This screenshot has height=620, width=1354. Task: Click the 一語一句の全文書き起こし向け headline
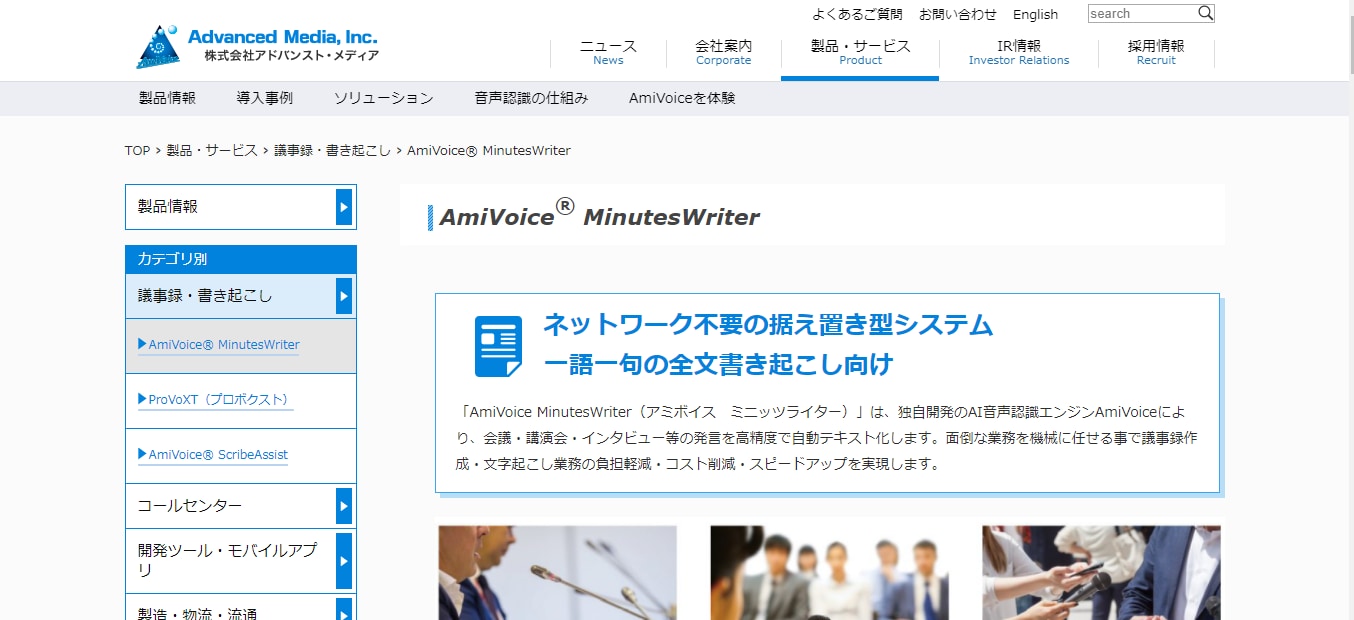point(718,364)
